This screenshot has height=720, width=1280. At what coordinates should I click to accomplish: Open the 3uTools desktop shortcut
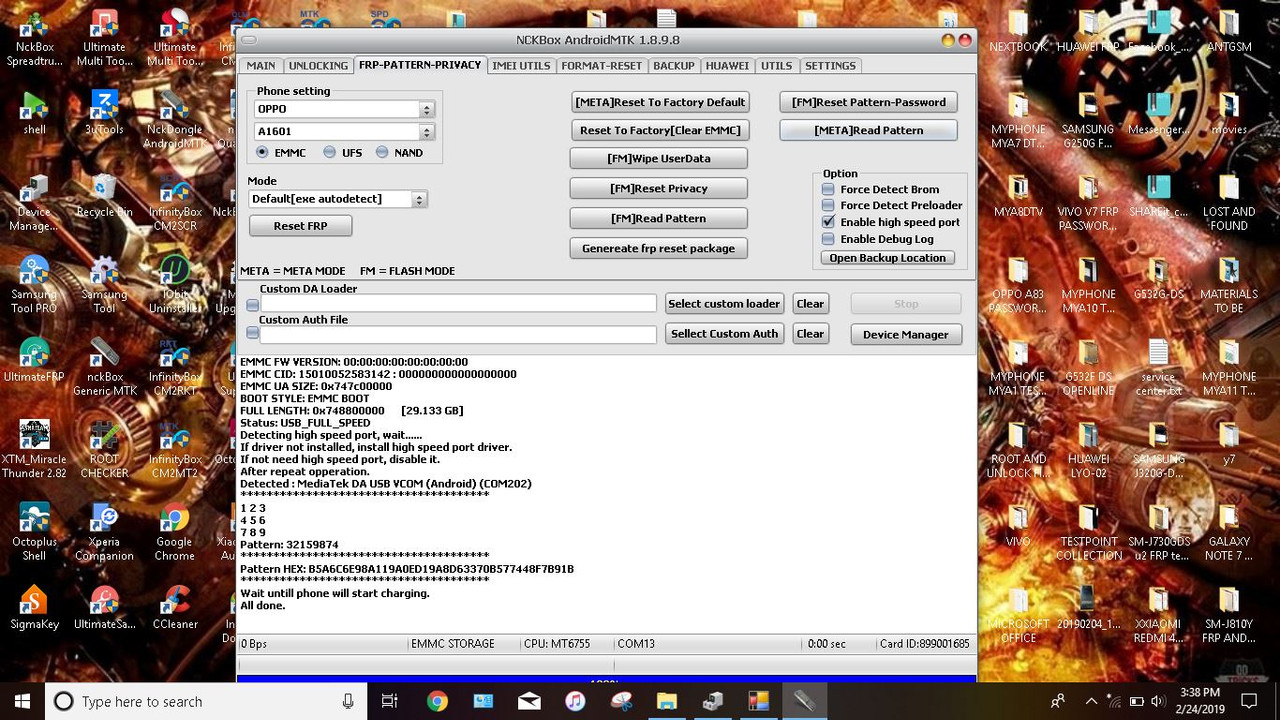coord(104,112)
